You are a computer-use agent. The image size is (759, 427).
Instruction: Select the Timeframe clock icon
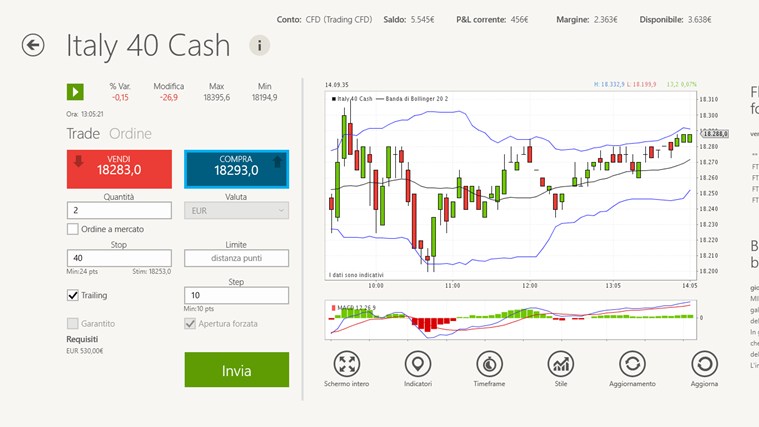489,363
